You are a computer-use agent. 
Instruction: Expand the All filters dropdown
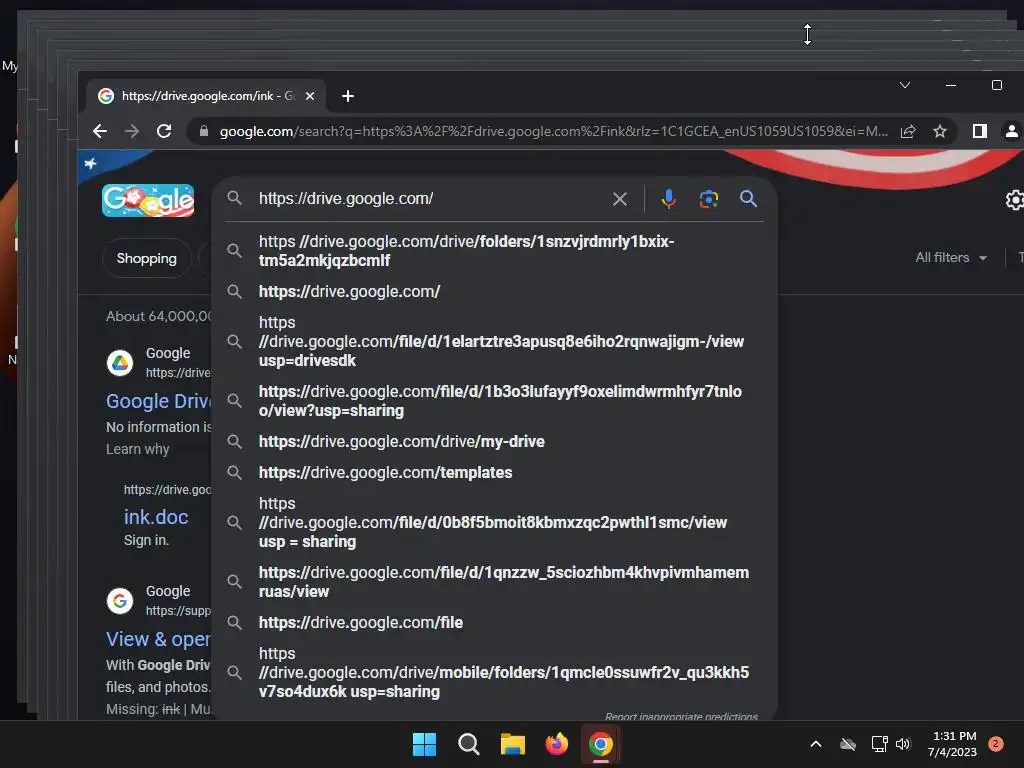pyautogui.click(x=951, y=257)
